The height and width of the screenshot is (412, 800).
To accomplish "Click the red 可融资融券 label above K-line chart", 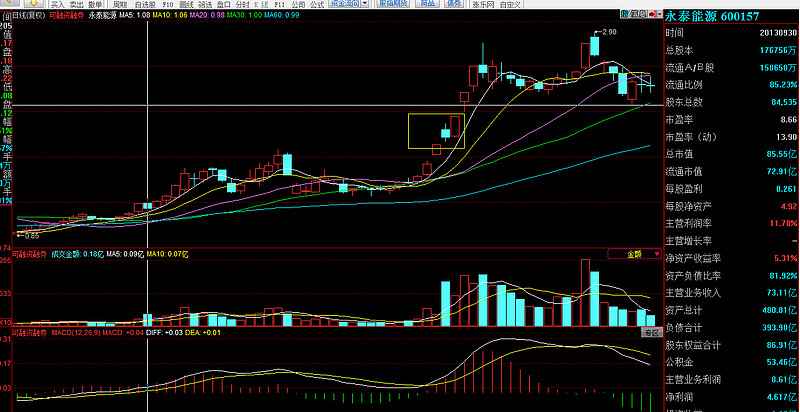I will pos(66,15).
